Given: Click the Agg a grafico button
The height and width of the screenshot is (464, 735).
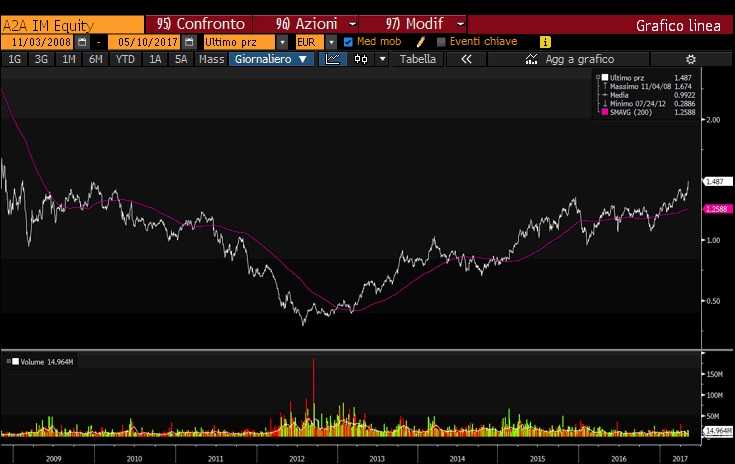Looking at the screenshot, I should point(569,59).
